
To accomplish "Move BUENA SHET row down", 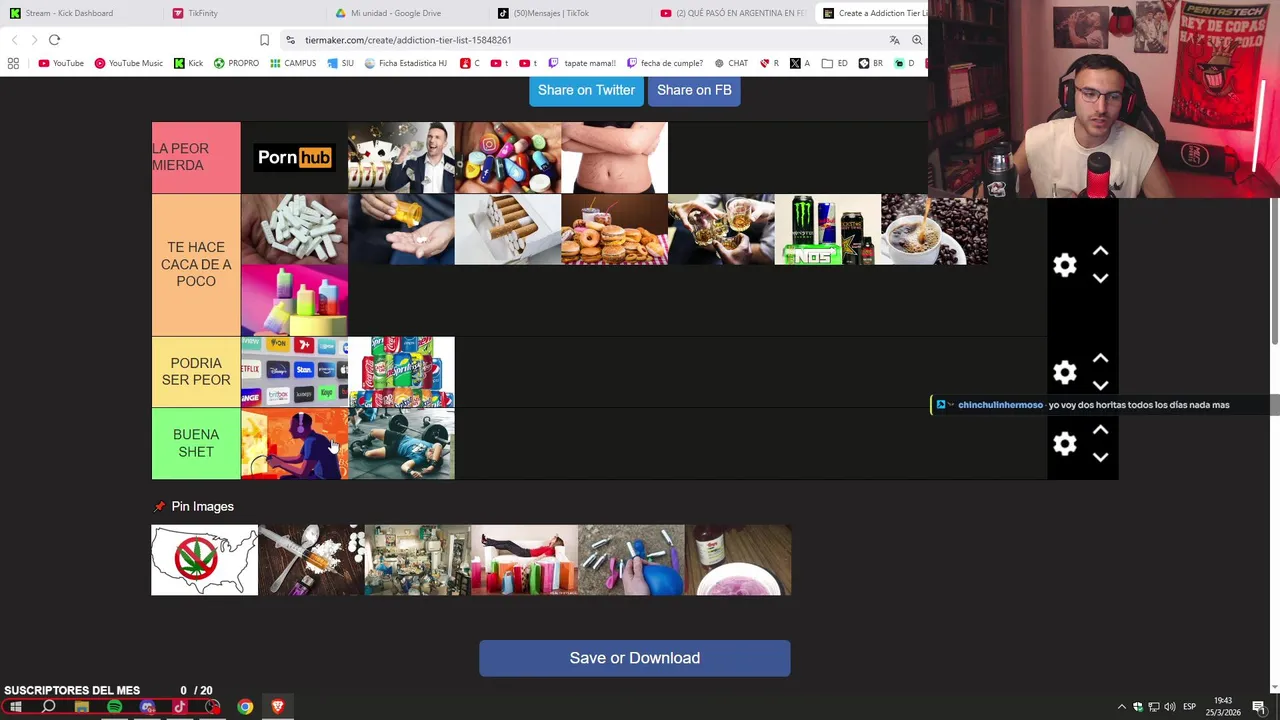I will click(1100, 457).
